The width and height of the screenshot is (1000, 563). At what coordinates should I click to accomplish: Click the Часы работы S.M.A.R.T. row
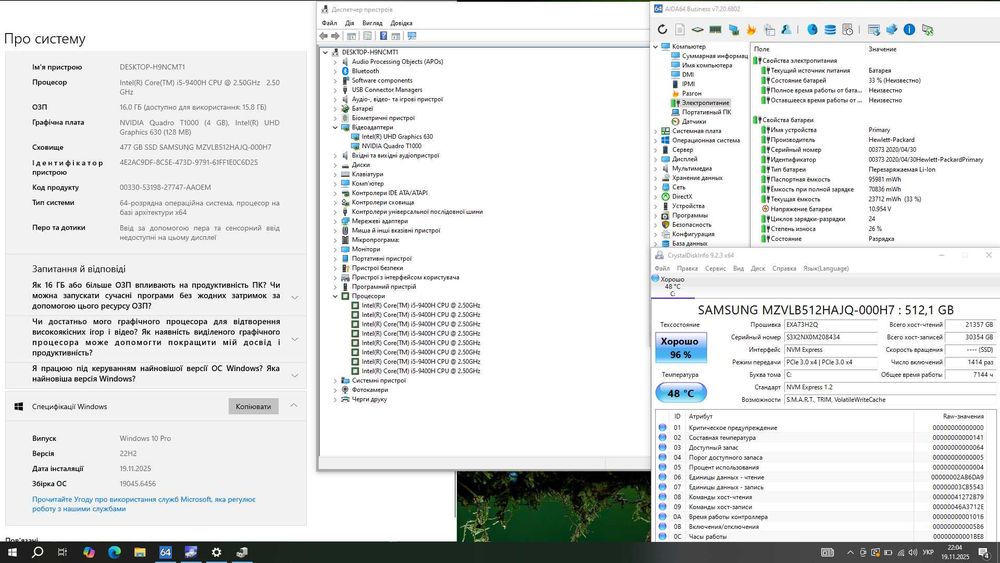click(x=825, y=537)
